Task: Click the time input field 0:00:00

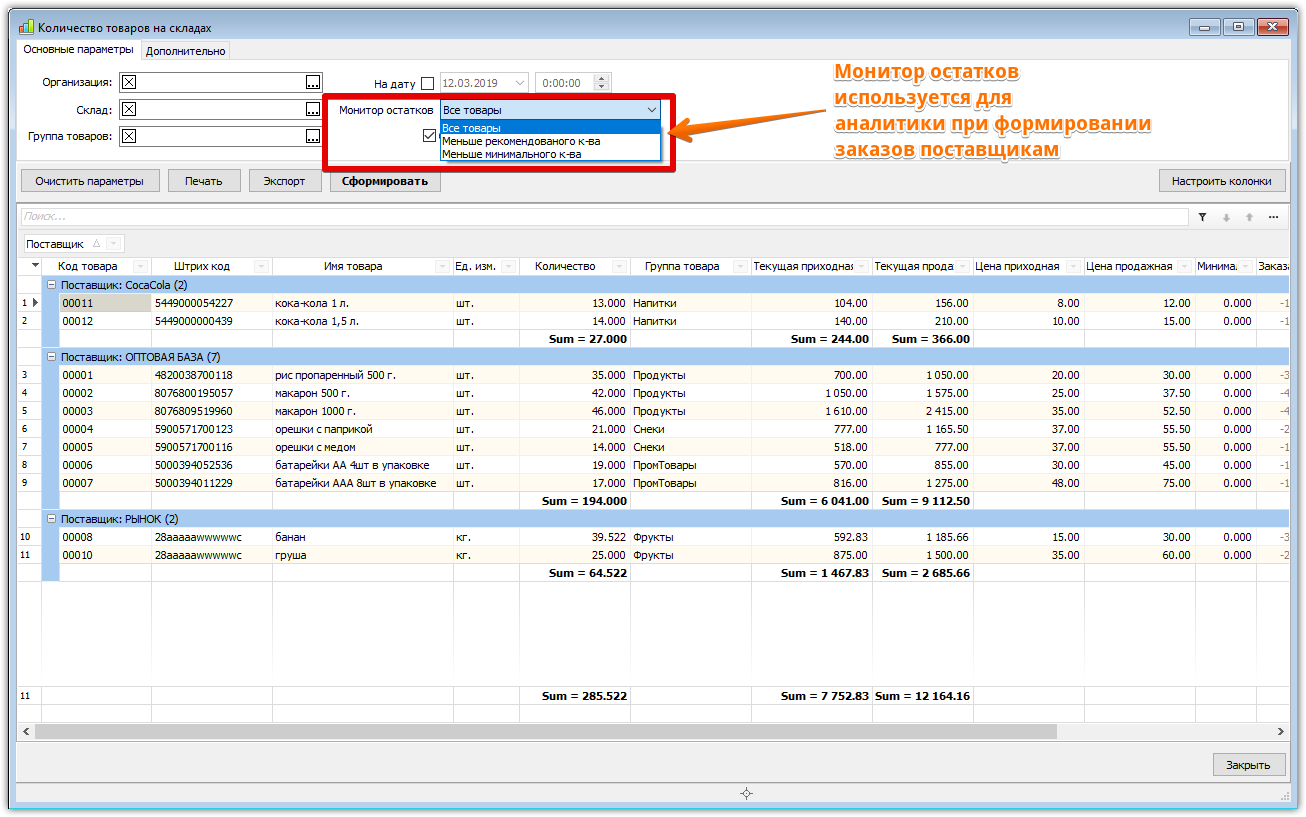Action: click(x=565, y=83)
